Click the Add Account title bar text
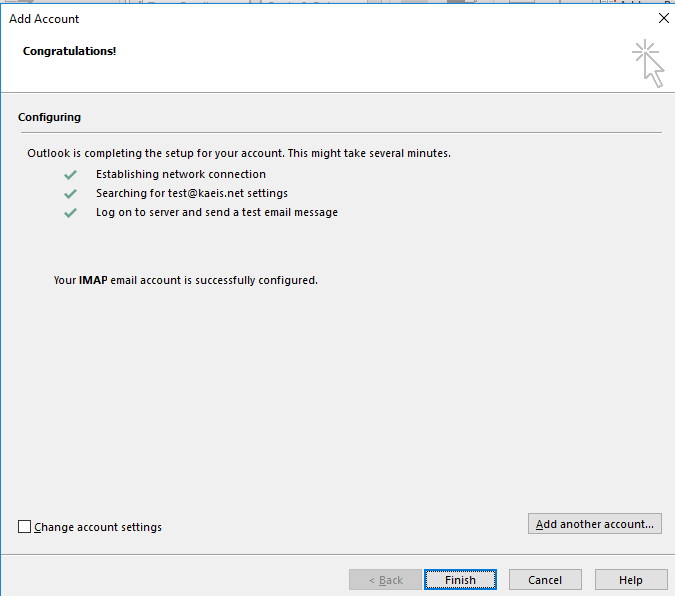The image size is (675, 596). (x=44, y=19)
